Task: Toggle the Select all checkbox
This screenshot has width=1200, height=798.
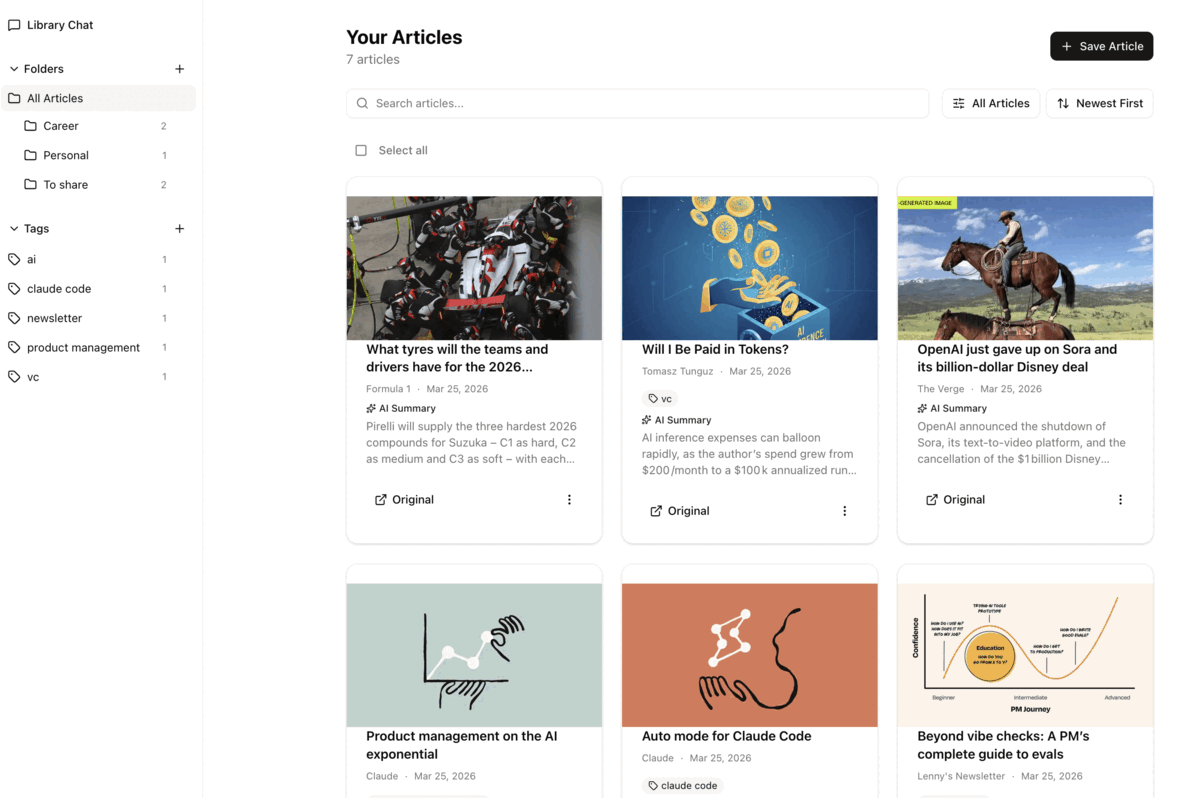Action: click(x=361, y=149)
